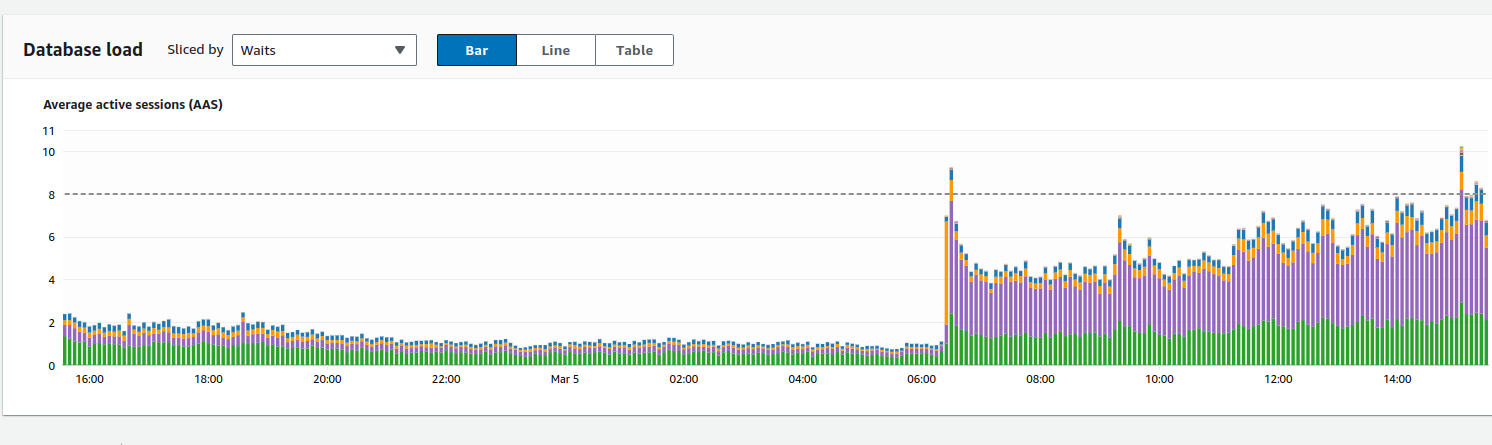The width and height of the screenshot is (1492, 445).
Task: Show the data as a Table
Action: pyautogui.click(x=634, y=50)
